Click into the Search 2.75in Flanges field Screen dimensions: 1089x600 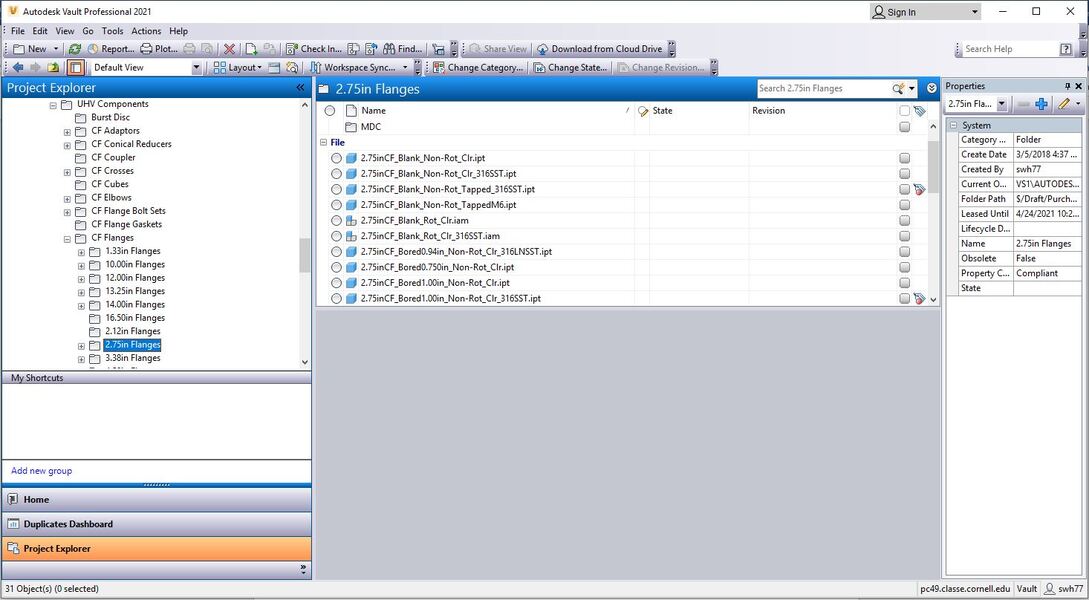(x=824, y=88)
